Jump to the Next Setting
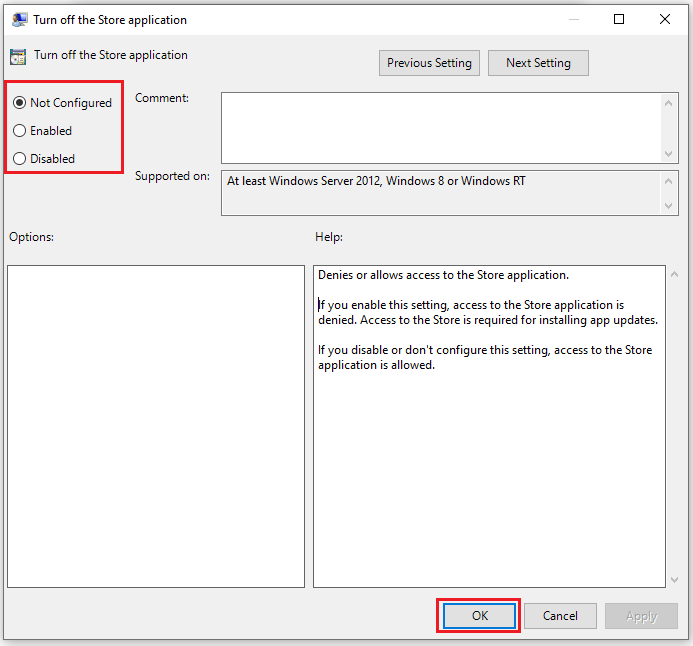 click(x=538, y=63)
